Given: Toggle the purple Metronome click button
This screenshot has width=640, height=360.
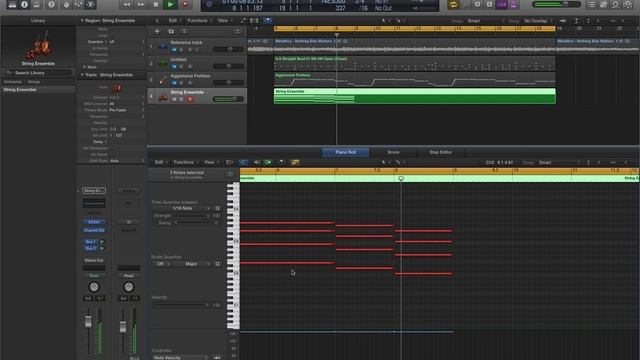Looking at the screenshot, I should 513,4.
